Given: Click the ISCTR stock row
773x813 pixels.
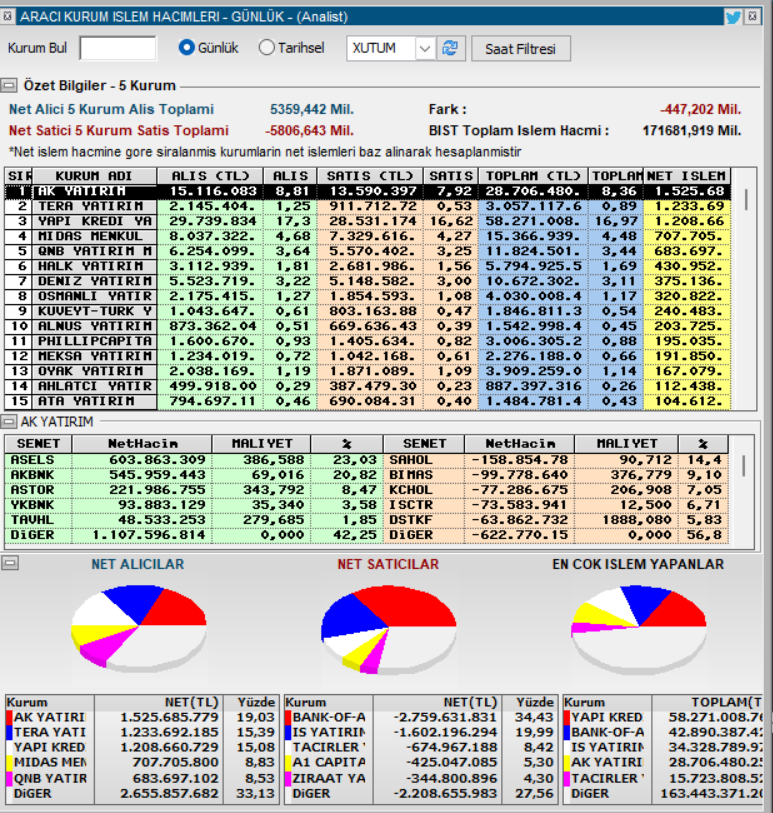Looking at the screenshot, I should [556, 506].
